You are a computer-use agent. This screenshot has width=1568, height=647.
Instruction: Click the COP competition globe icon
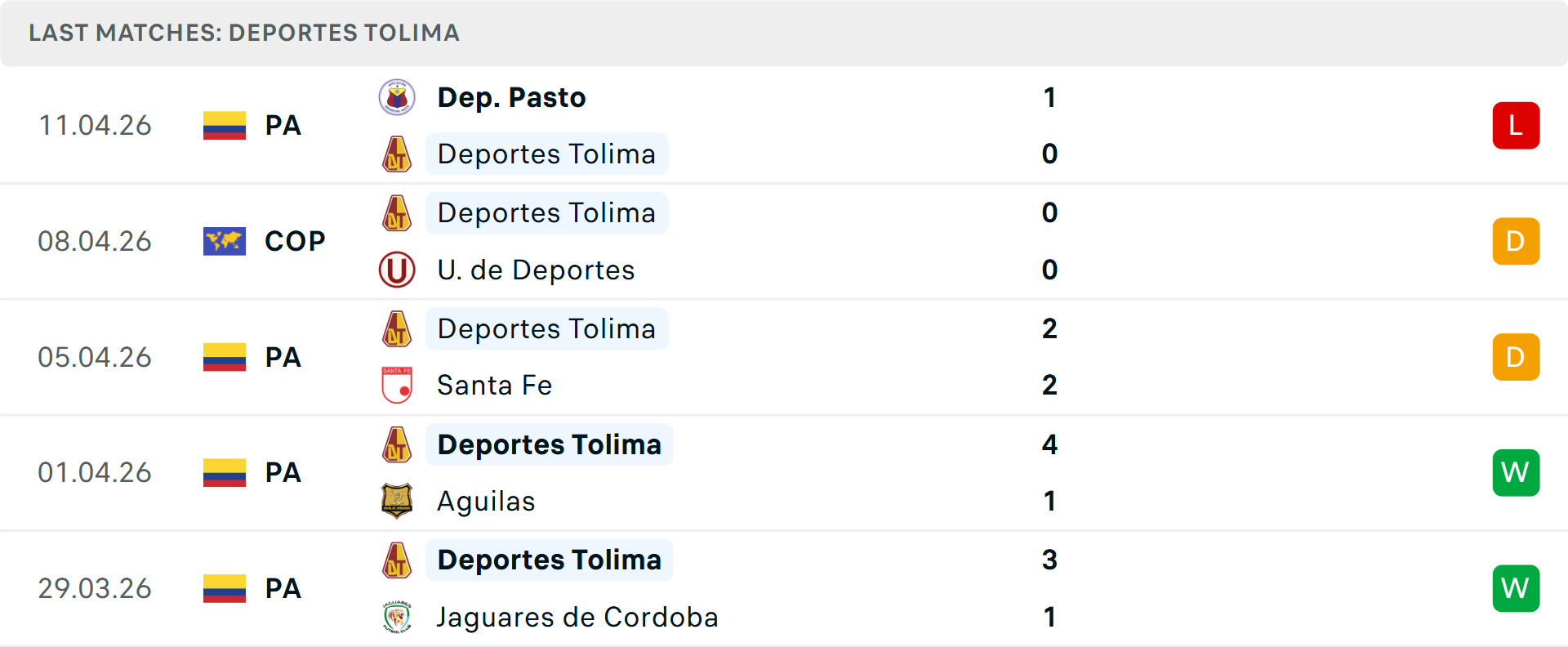pos(224,241)
